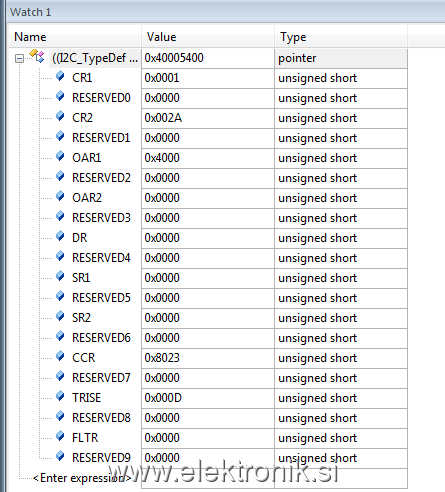This screenshot has height=492, width=445.
Task: Click the 'unsigned short' type of FLTR
Action: pyautogui.click(x=318, y=438)
